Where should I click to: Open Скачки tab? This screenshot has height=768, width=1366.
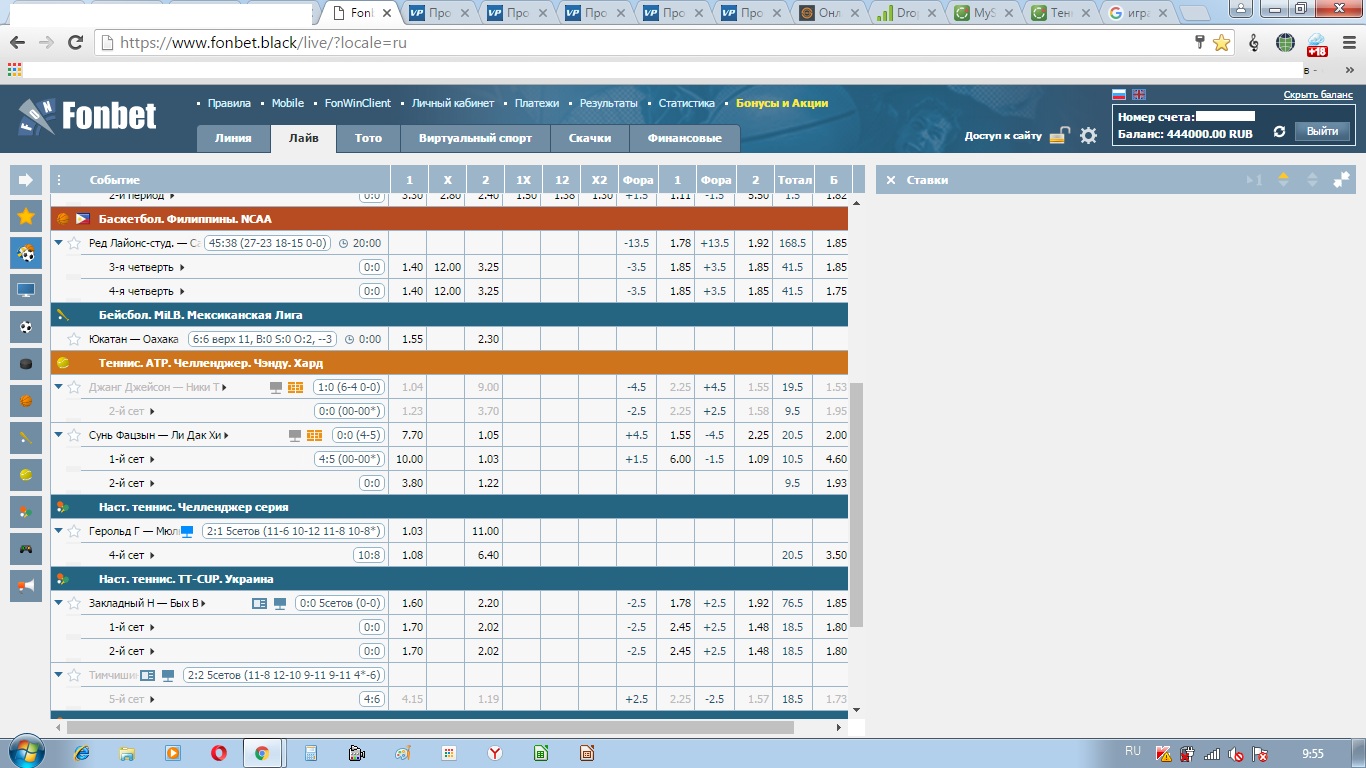pos(590,138)
